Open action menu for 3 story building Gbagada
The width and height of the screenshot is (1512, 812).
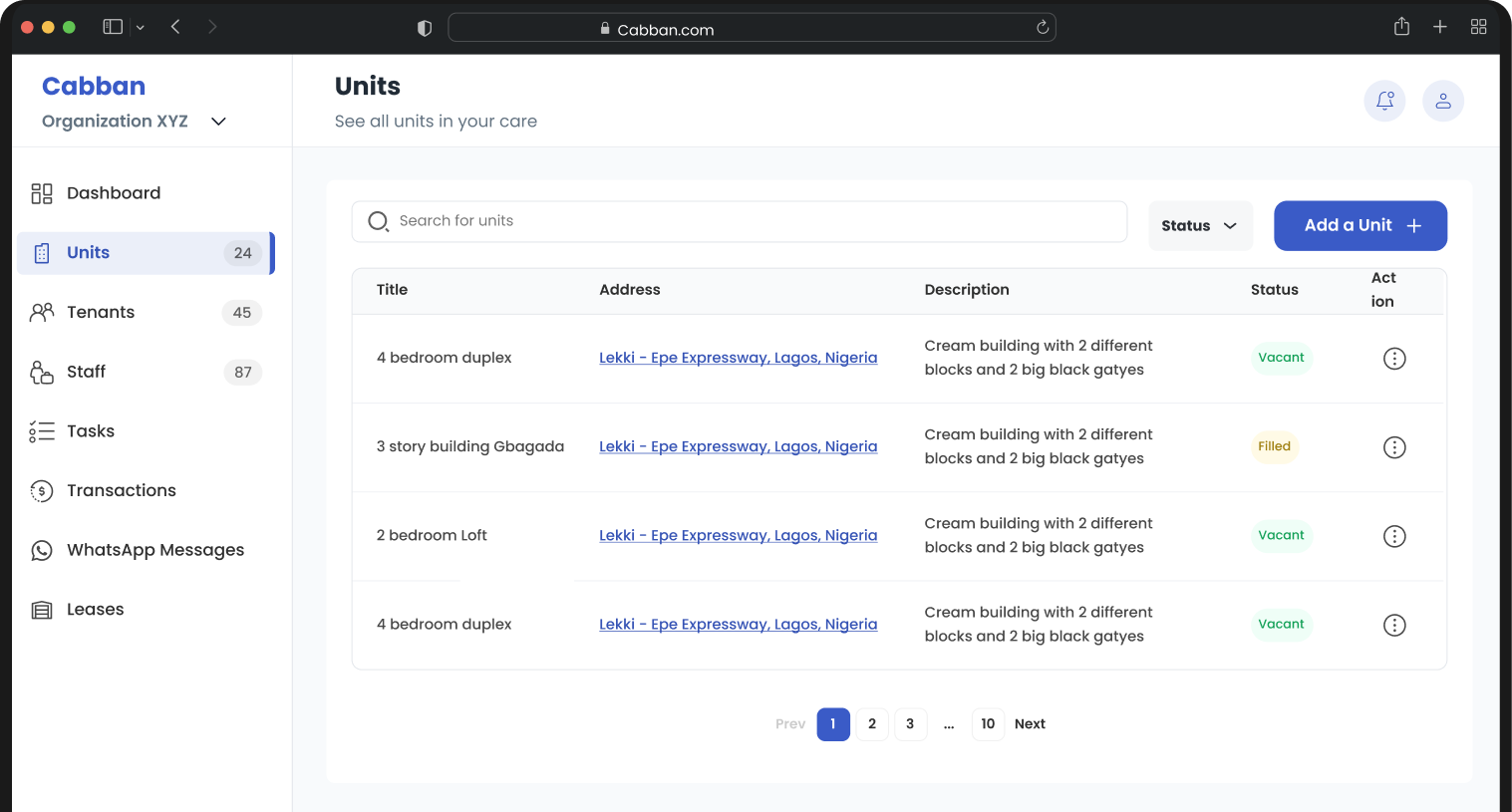click(1394, 446)
